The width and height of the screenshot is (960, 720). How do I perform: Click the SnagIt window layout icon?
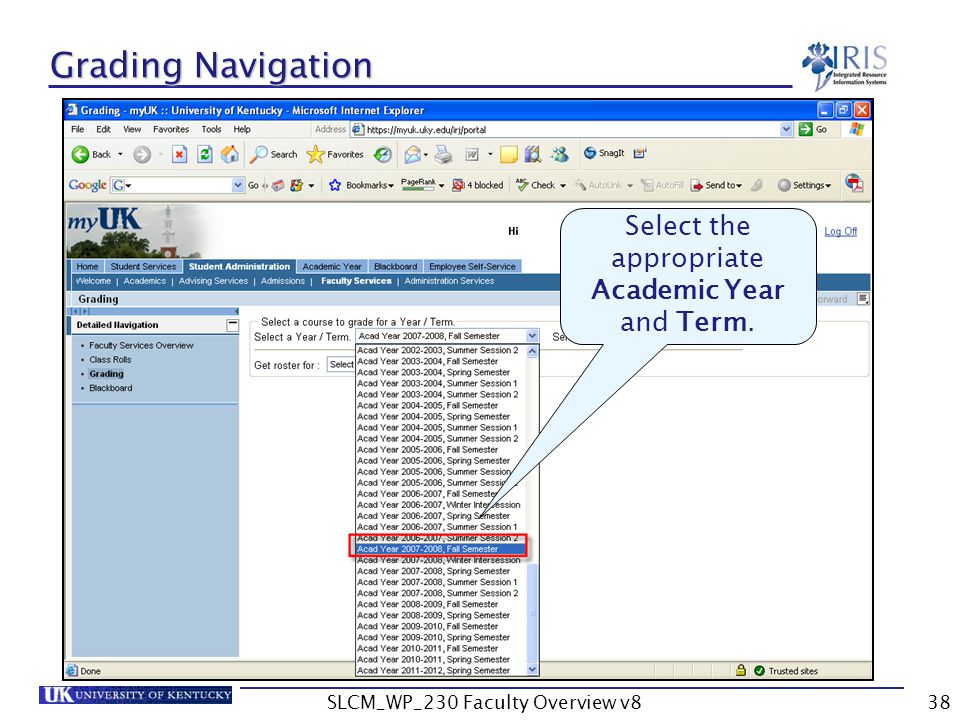(x=640, y=153)
